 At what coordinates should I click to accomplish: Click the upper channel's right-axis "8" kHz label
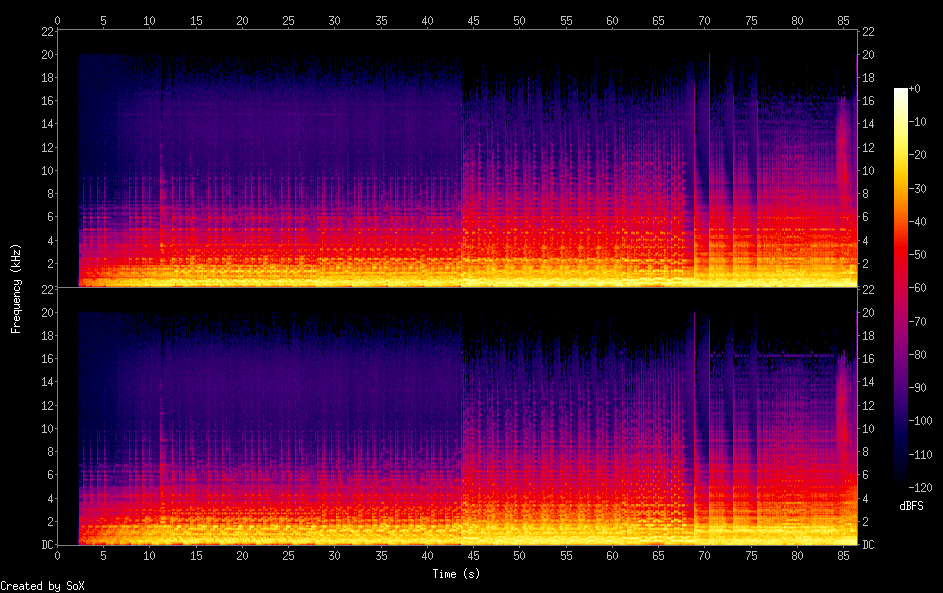point(865,194)
